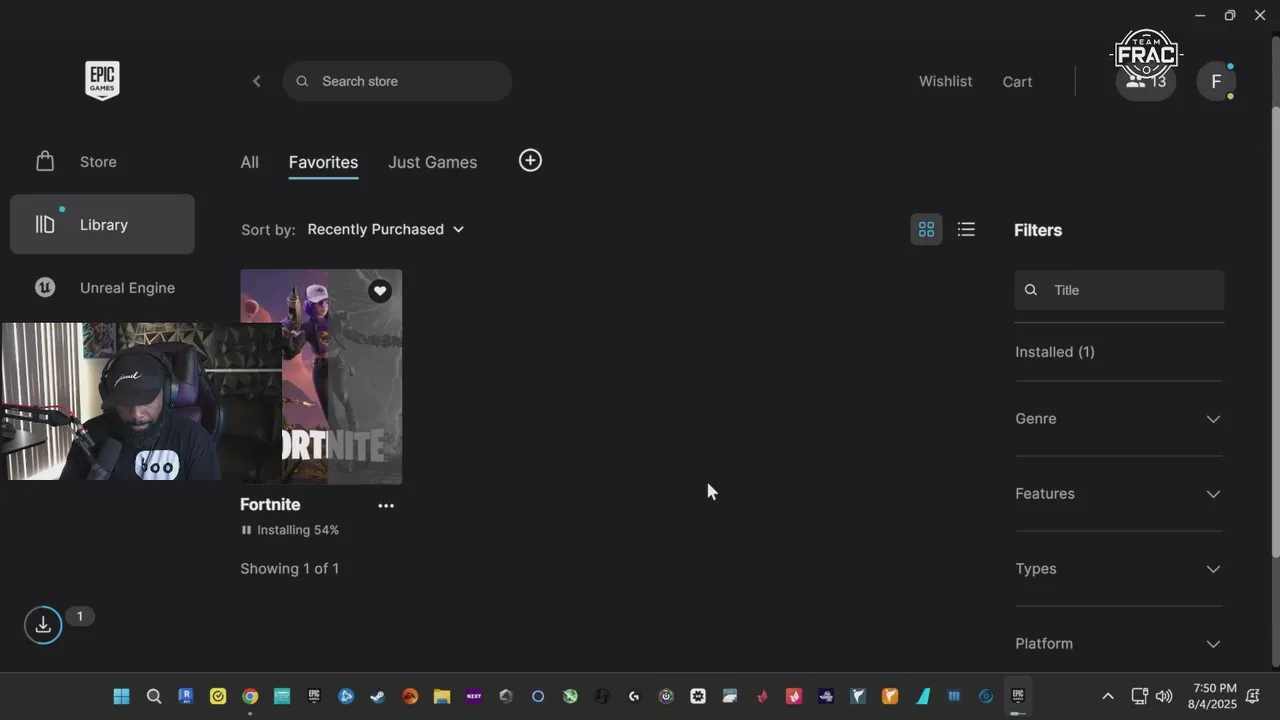1280x720 pixels.
Task: Open Steam from the taskbar
Action: click(378, 696)
